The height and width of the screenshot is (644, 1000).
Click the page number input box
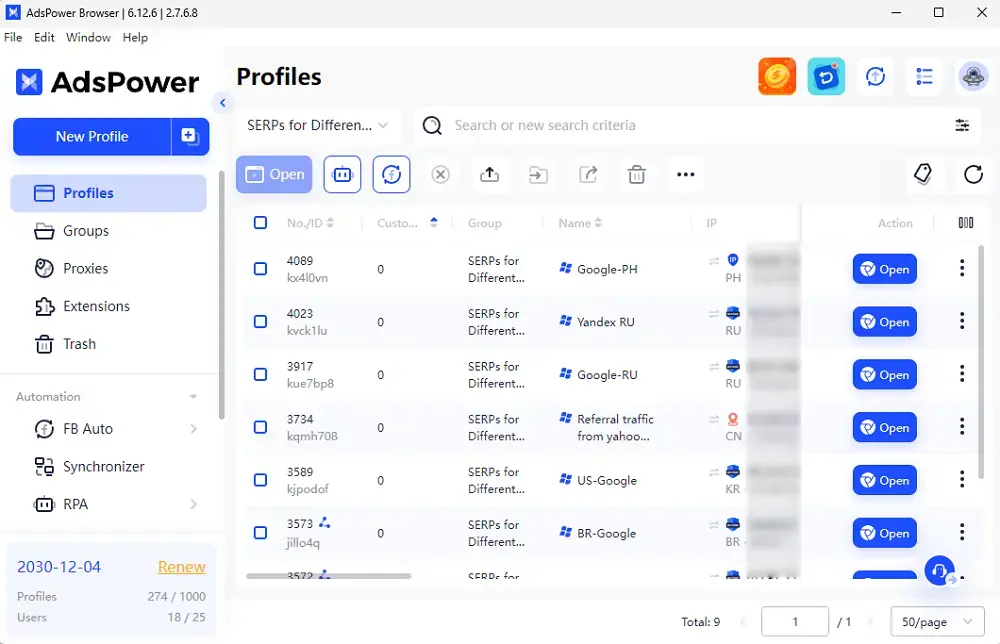[x=795, y=622]
